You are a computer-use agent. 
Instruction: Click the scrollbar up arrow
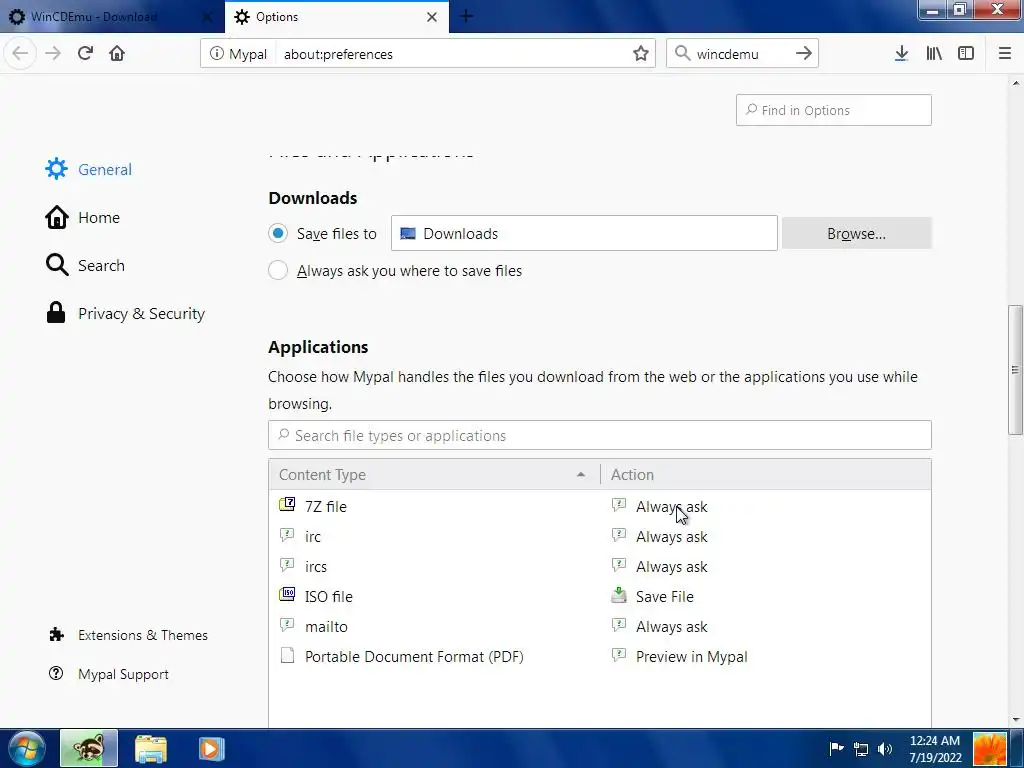pyautogui.click(x=1015, y=83)
